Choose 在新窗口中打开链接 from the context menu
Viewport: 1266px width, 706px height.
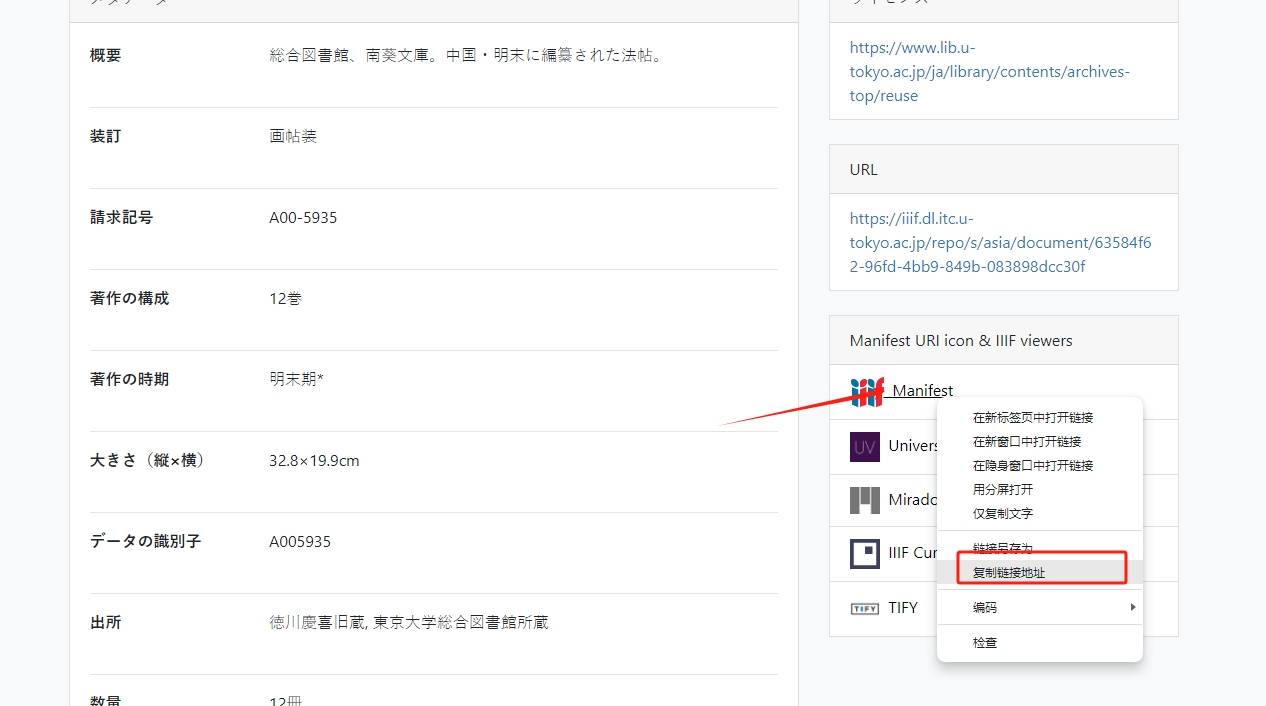[x=1026, y=442]
